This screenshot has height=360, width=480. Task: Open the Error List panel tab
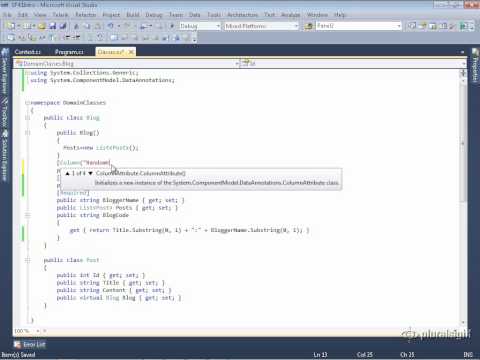coord(30,344)
